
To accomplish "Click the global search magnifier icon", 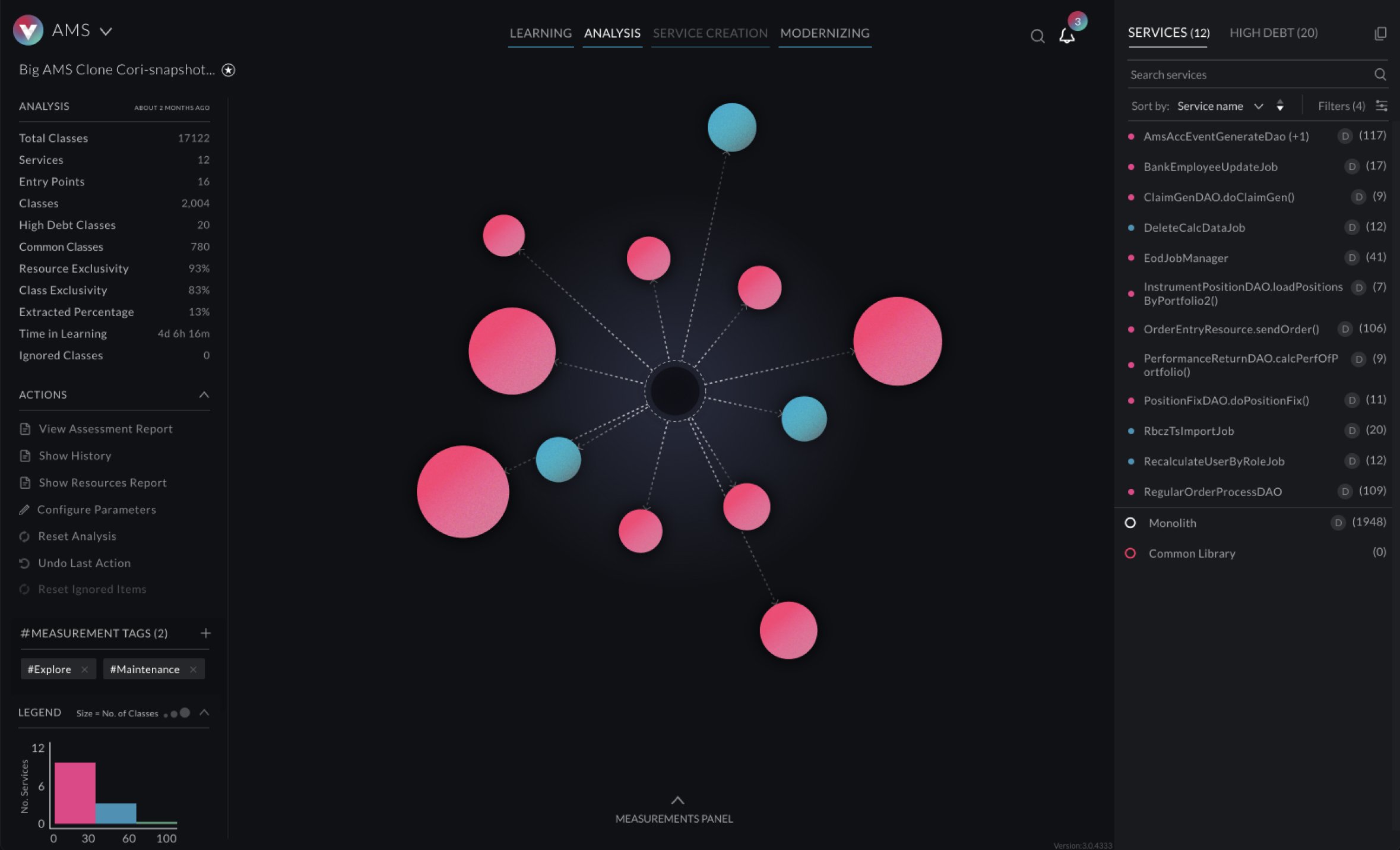I will point(1037,37).
